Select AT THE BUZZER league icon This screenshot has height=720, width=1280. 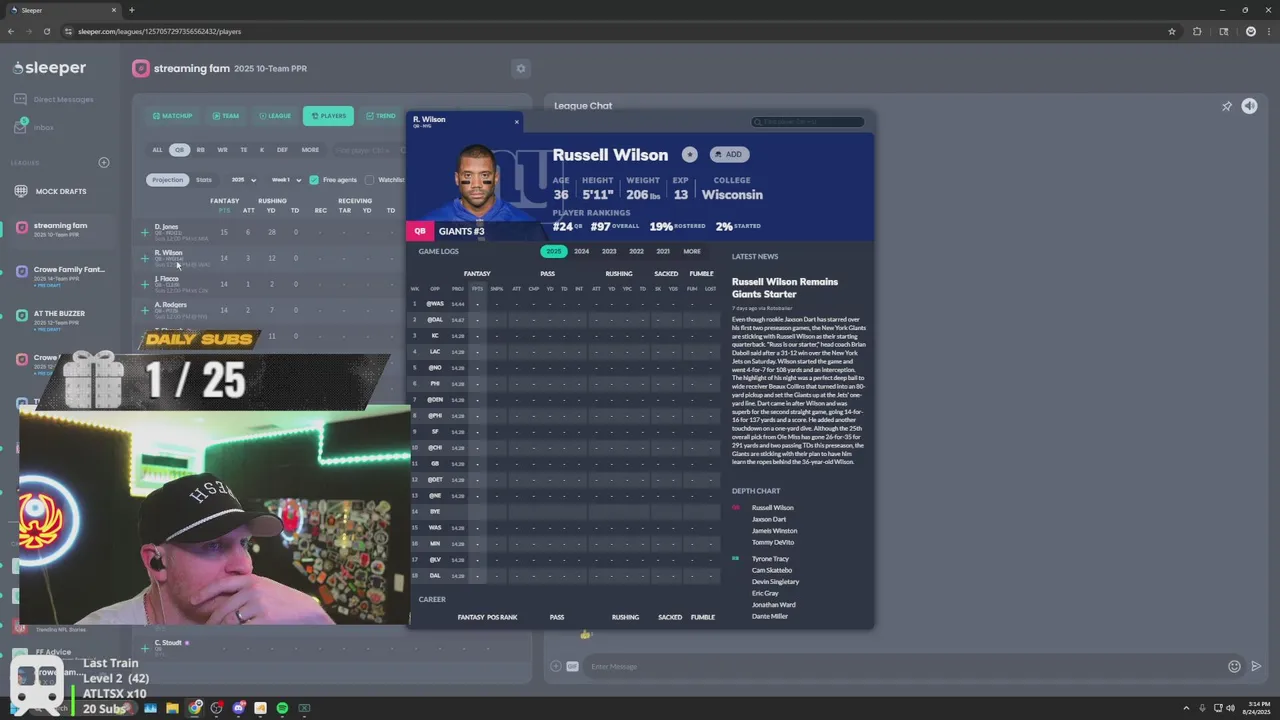coord(21,315)
